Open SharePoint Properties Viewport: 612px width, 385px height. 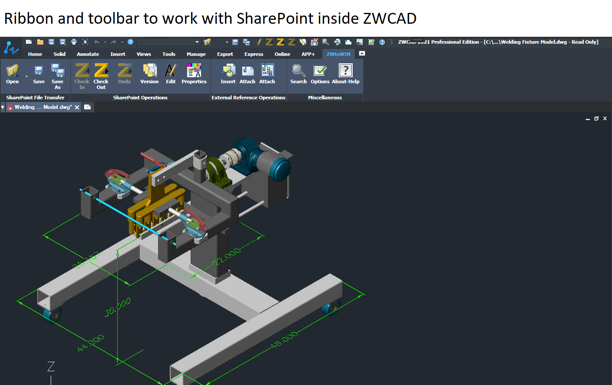194,74
